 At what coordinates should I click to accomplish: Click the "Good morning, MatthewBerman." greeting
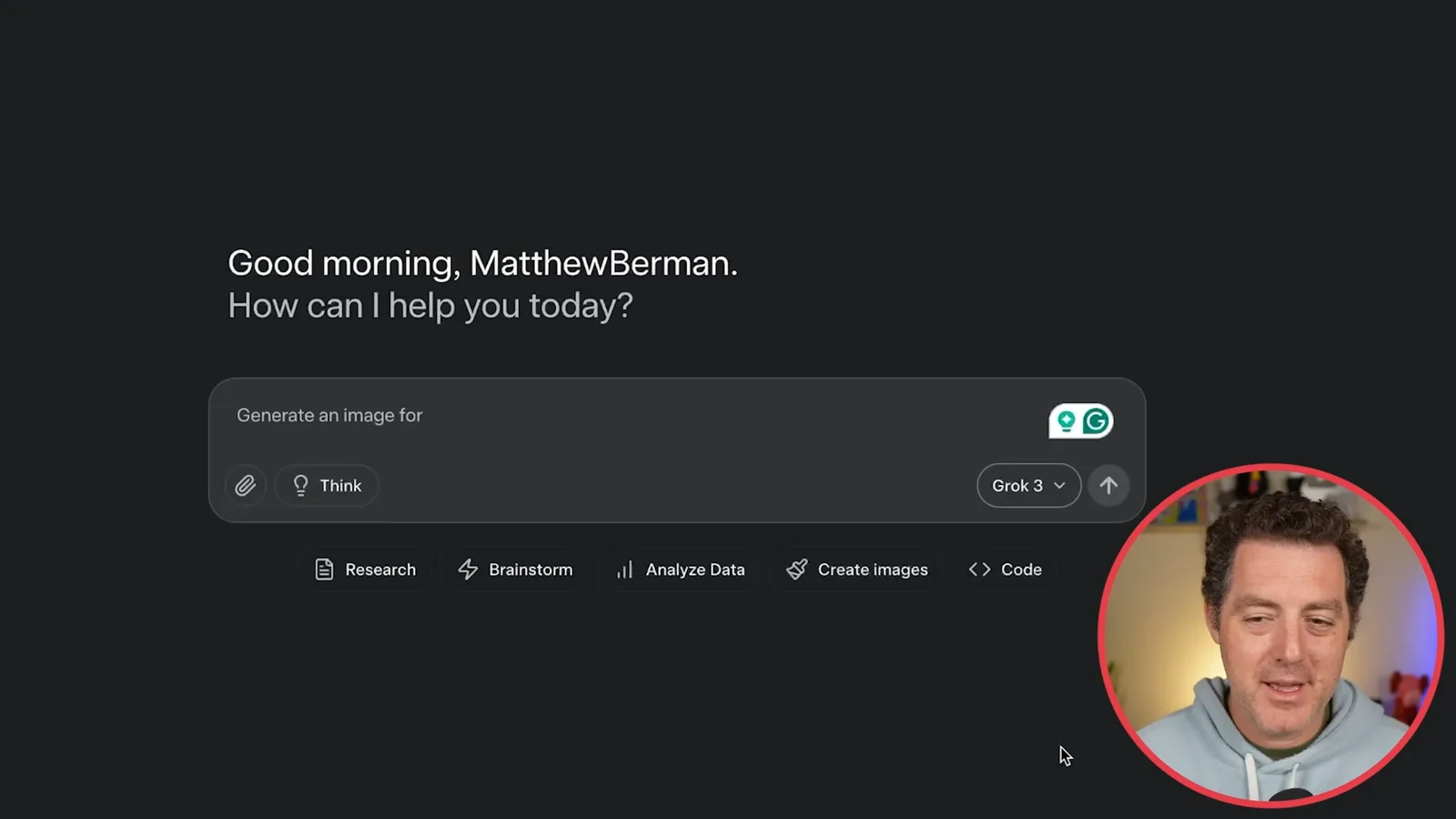[x=482, y=263]
